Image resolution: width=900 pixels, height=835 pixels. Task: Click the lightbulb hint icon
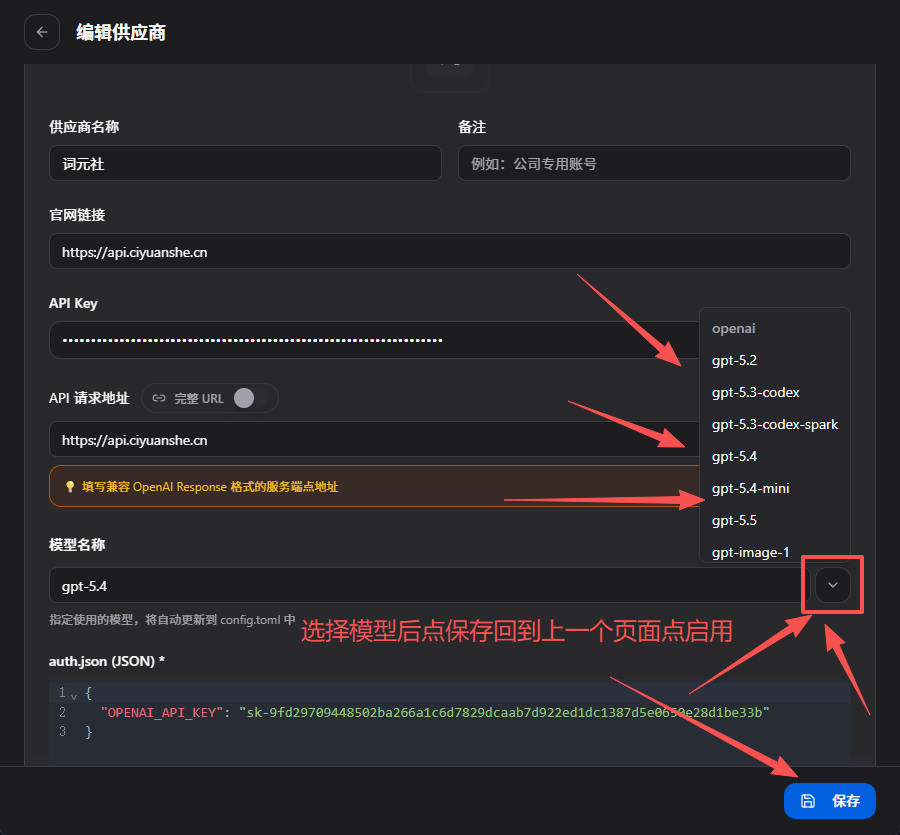(70, 487)
